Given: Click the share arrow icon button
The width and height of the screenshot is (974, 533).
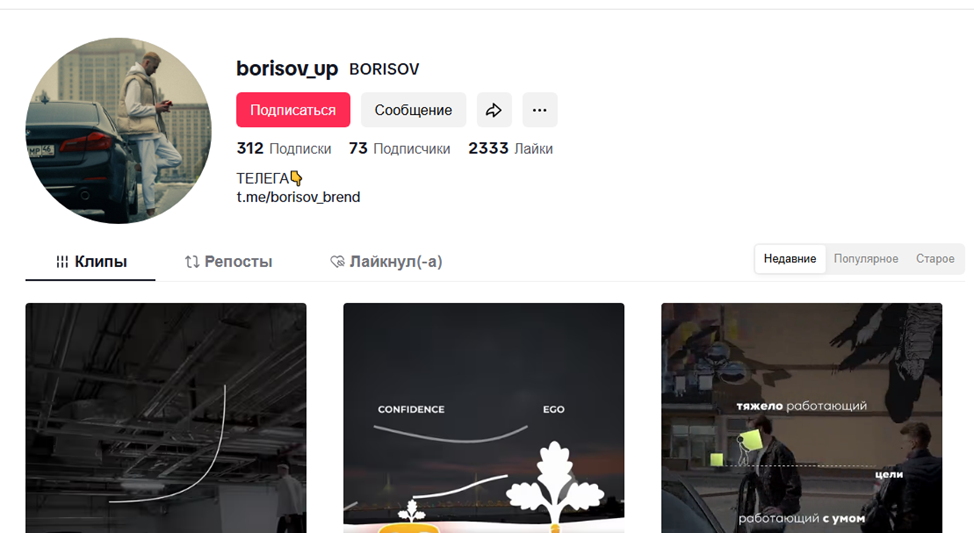Looking at the screenshot, I should (494, 110).
